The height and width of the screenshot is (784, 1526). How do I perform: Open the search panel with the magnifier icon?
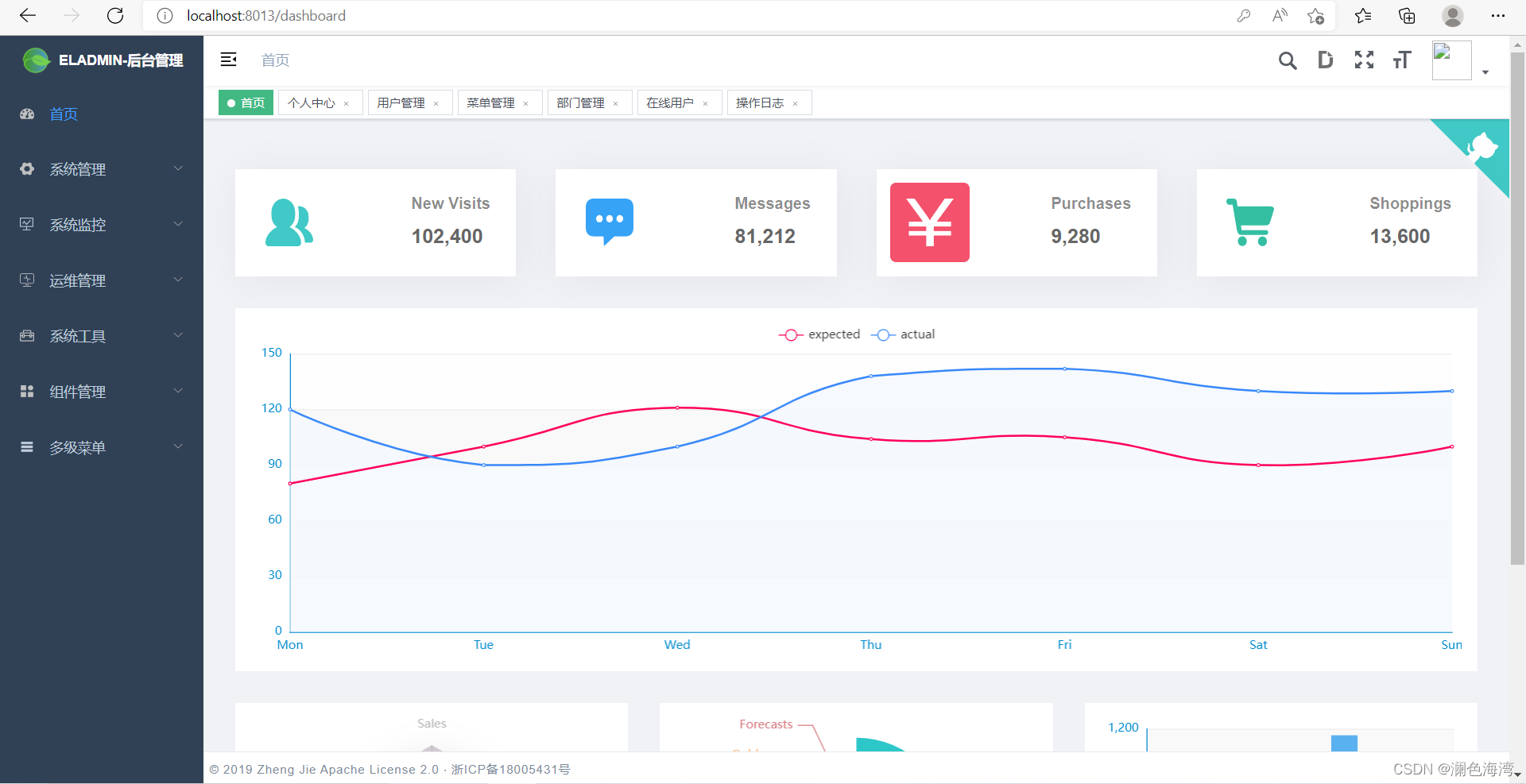tap(1288, 60)
